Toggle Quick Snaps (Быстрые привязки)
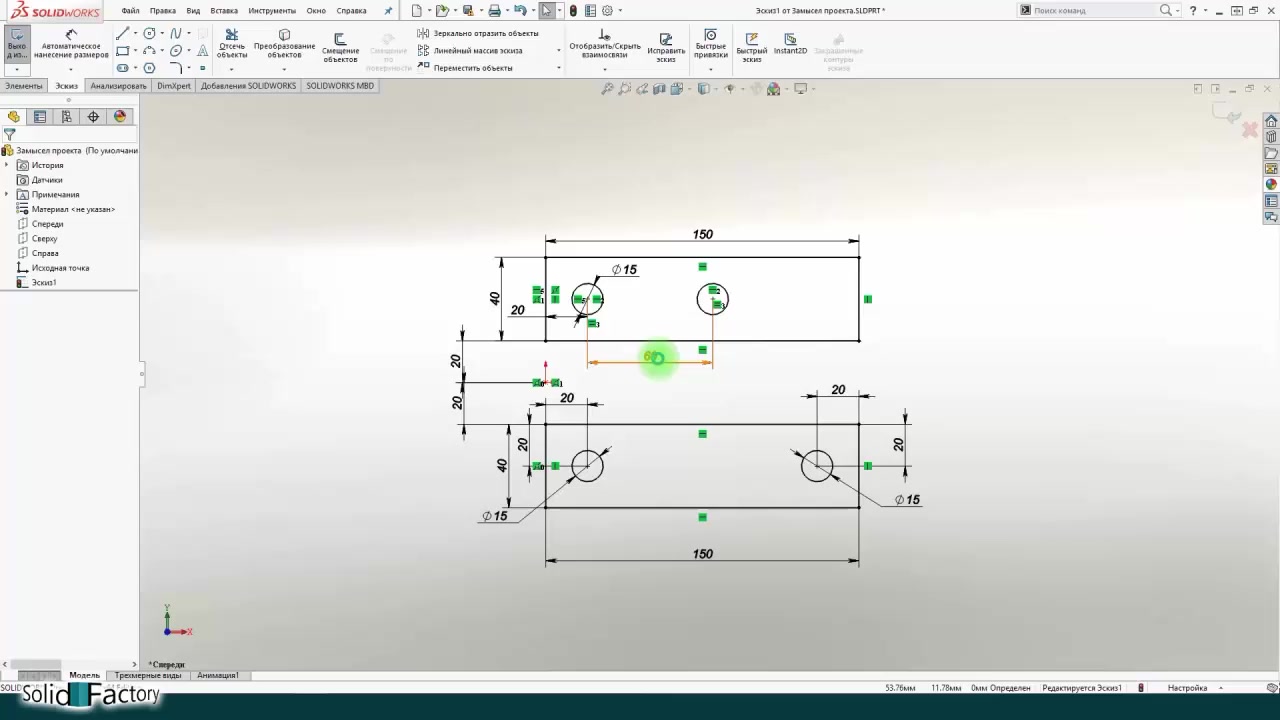 (x=710, y=45)
